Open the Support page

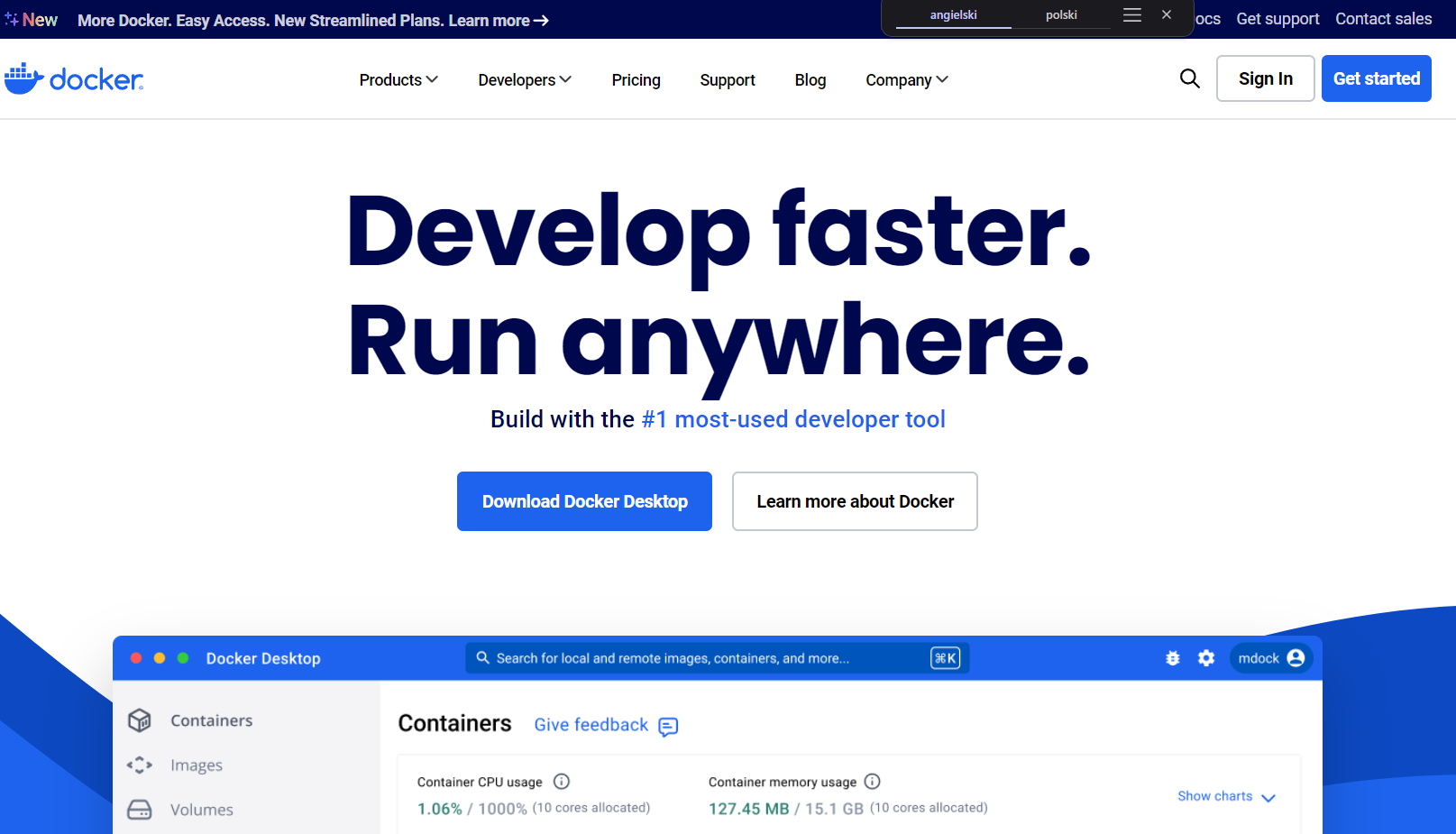click(728, 80)
